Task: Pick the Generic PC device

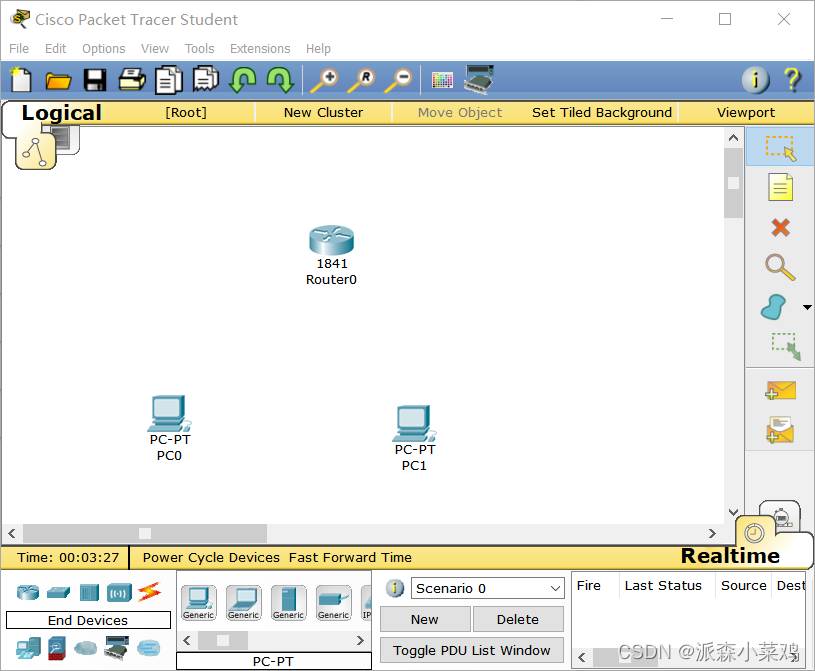Action: click(x=199, y=602)
